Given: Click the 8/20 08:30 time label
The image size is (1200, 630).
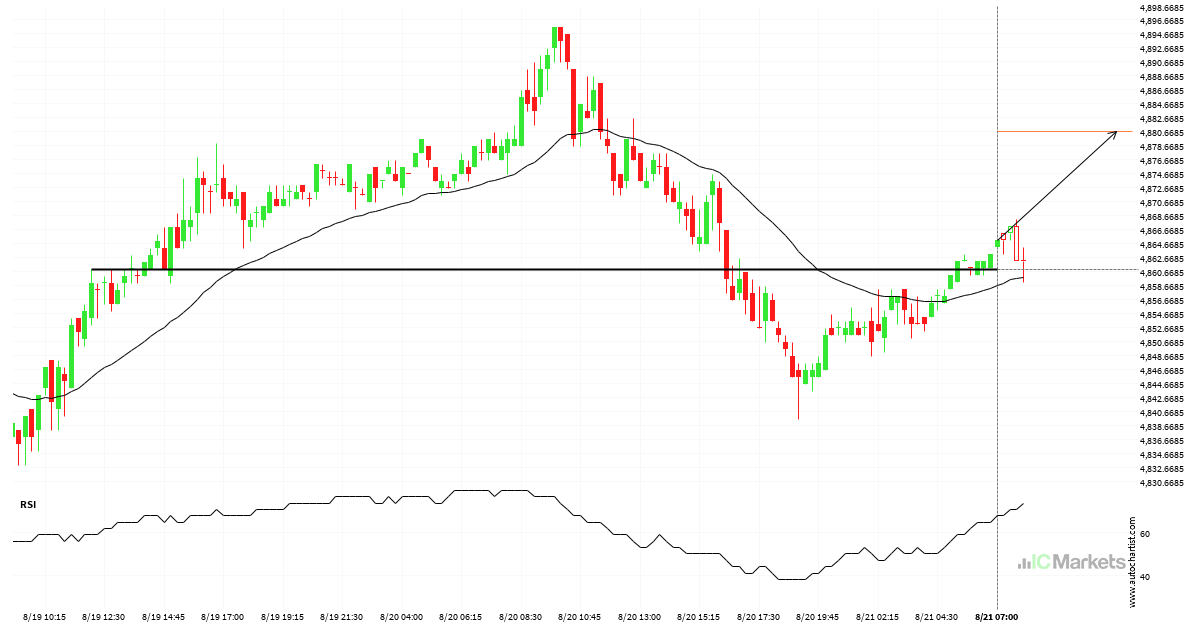Looking at the screenshot, I should (521, 617).
